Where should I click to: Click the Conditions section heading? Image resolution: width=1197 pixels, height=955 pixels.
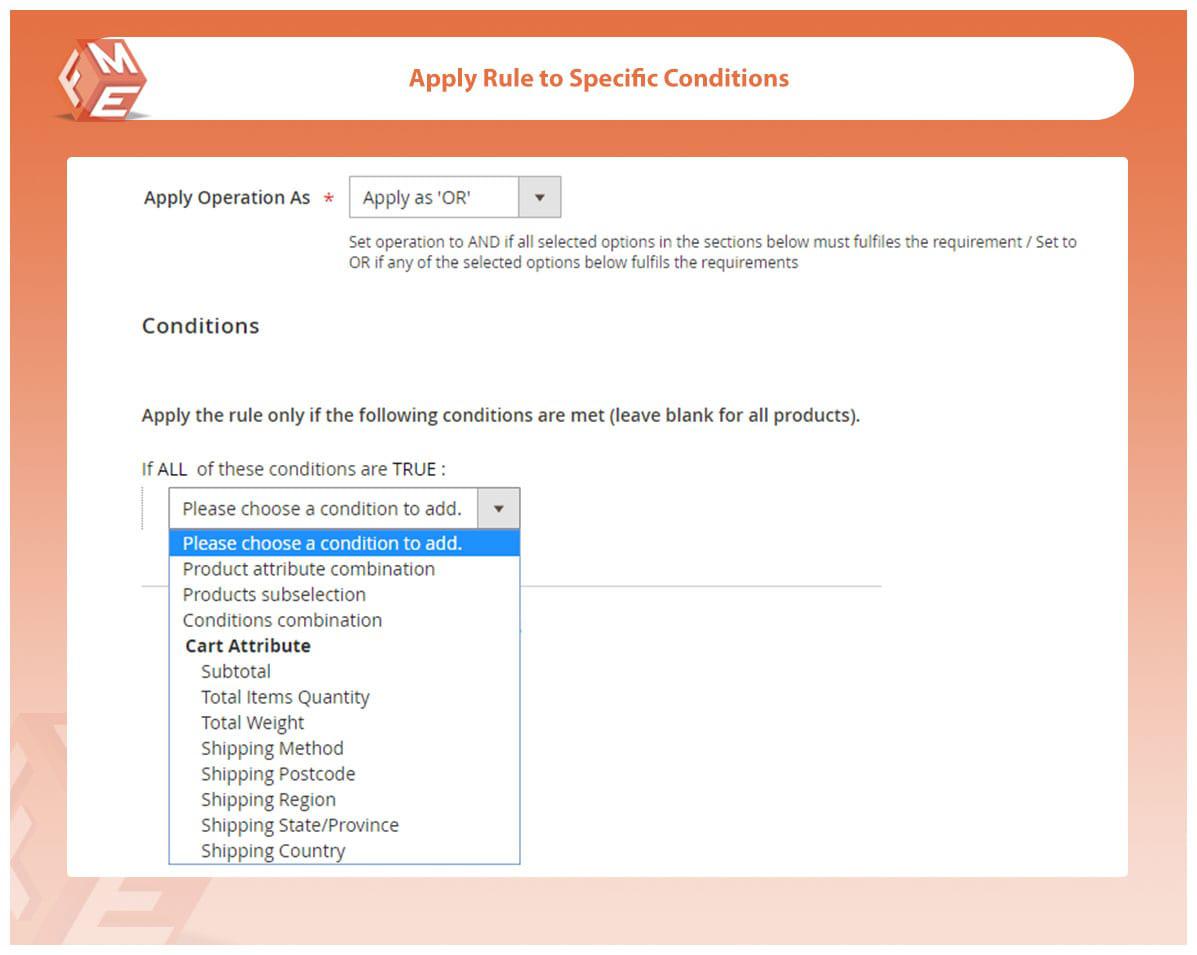(x=201, y=326)
